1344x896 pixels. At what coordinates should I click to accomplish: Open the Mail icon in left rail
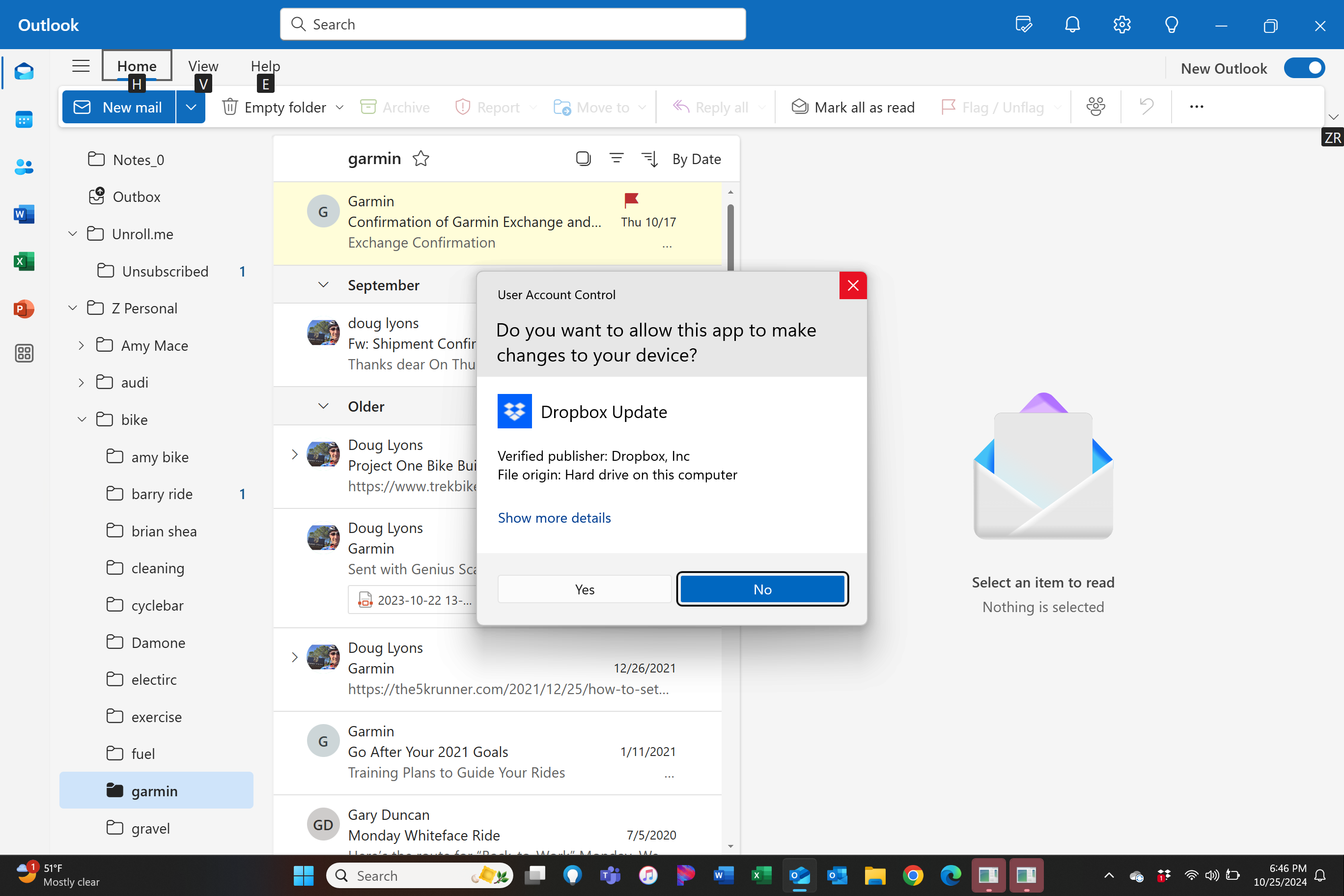(24, 72)
